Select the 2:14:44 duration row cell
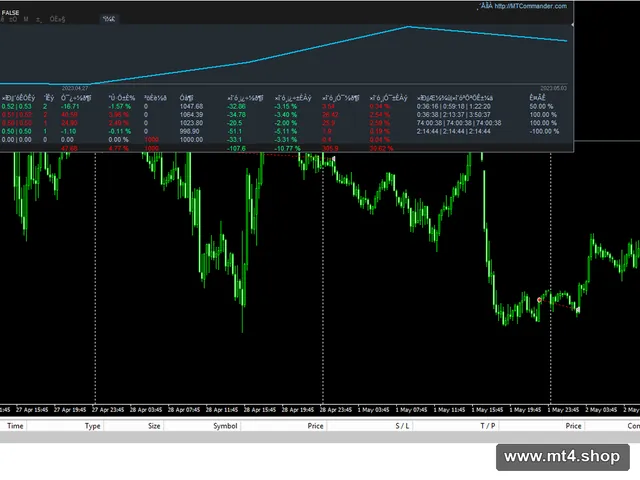The height and width of the screenshot is (480, 640). 453,131
